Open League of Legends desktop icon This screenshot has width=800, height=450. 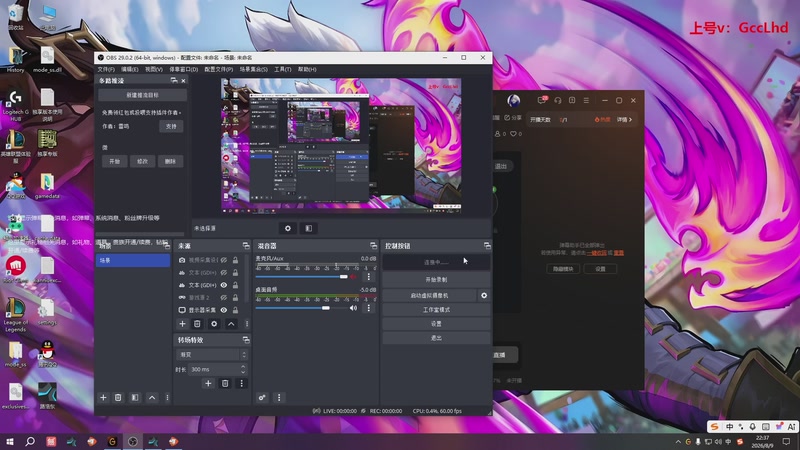(x=15, y=315)
